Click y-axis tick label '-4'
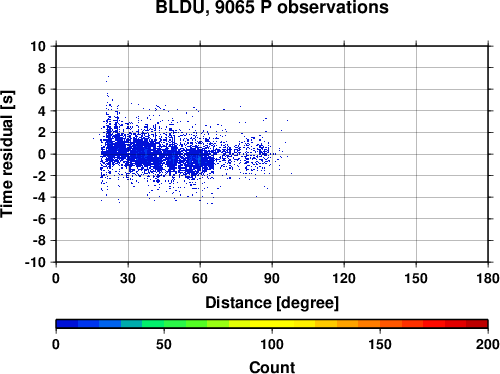 tap(39, 198)
